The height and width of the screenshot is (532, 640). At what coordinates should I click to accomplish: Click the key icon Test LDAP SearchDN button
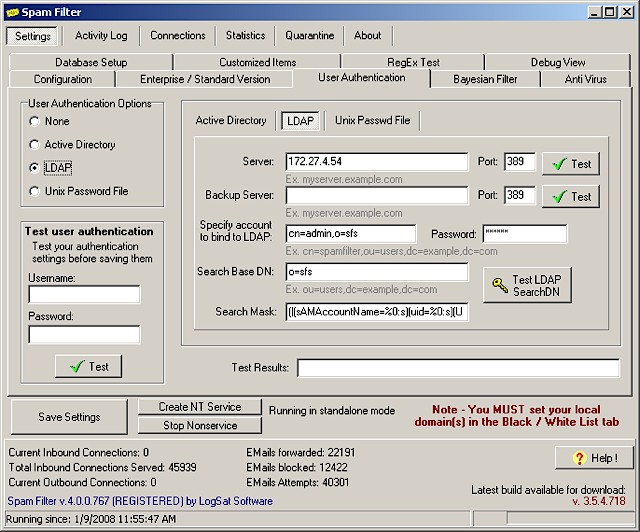[x=527, y=285]
